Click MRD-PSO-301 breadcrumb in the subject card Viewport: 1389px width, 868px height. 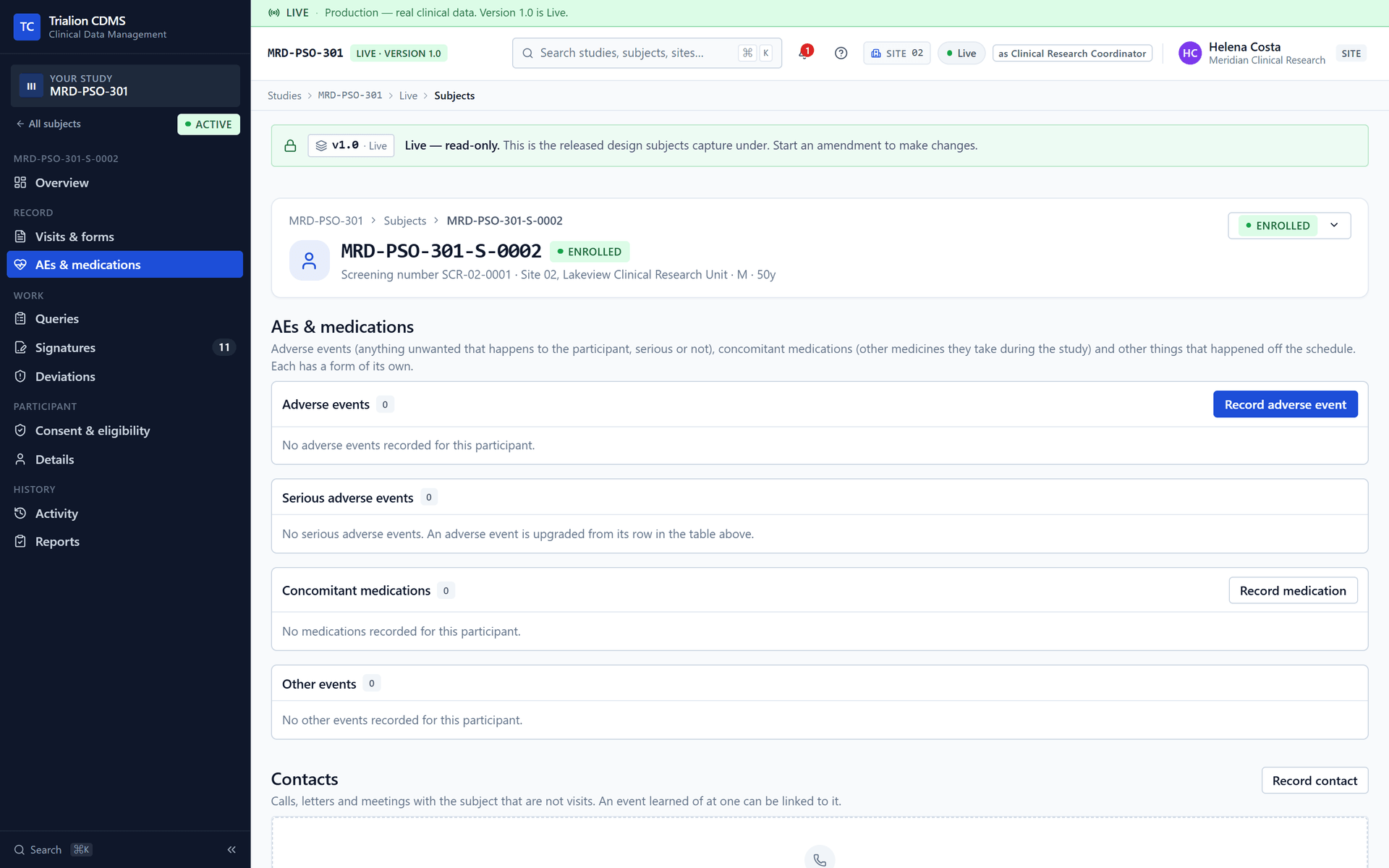[x=326, y=221]
